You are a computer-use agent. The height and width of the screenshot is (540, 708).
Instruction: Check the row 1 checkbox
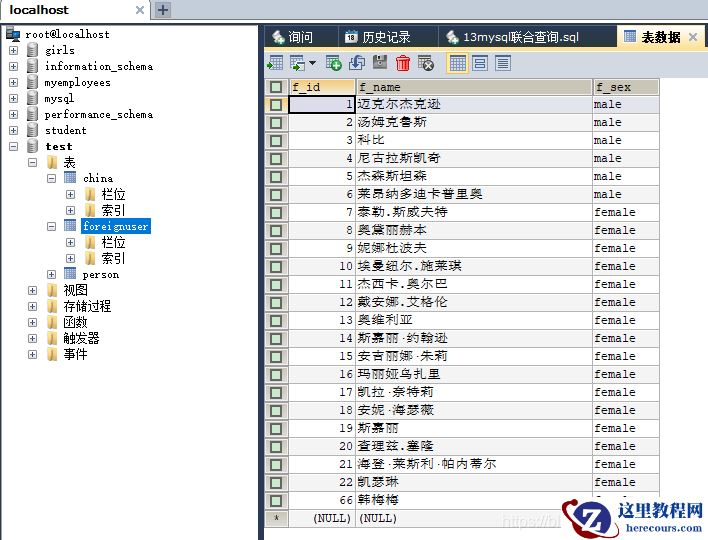pyautogui.click(x=276, y=105)
